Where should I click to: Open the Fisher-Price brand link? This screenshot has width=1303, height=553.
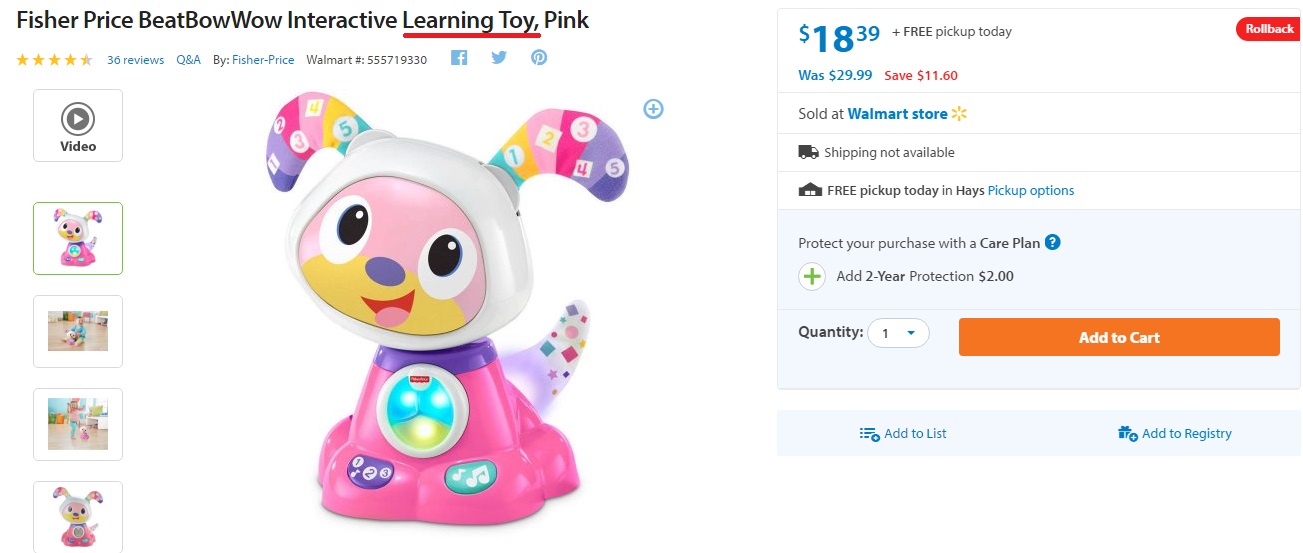[263, 60]
